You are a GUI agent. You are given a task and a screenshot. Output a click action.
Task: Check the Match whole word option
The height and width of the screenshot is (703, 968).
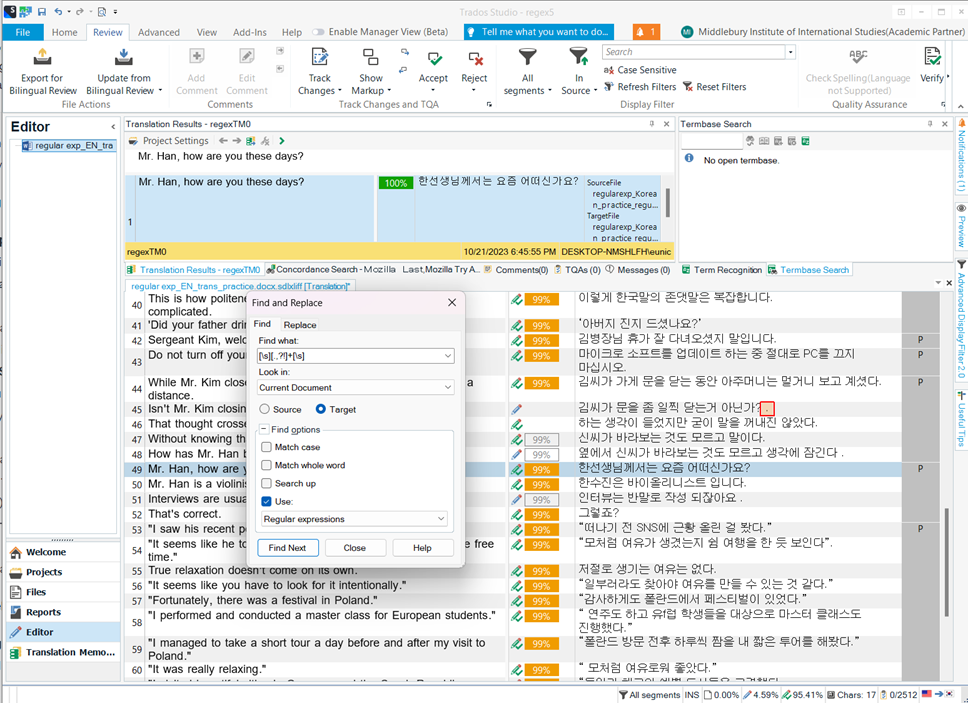coord(266,465)
